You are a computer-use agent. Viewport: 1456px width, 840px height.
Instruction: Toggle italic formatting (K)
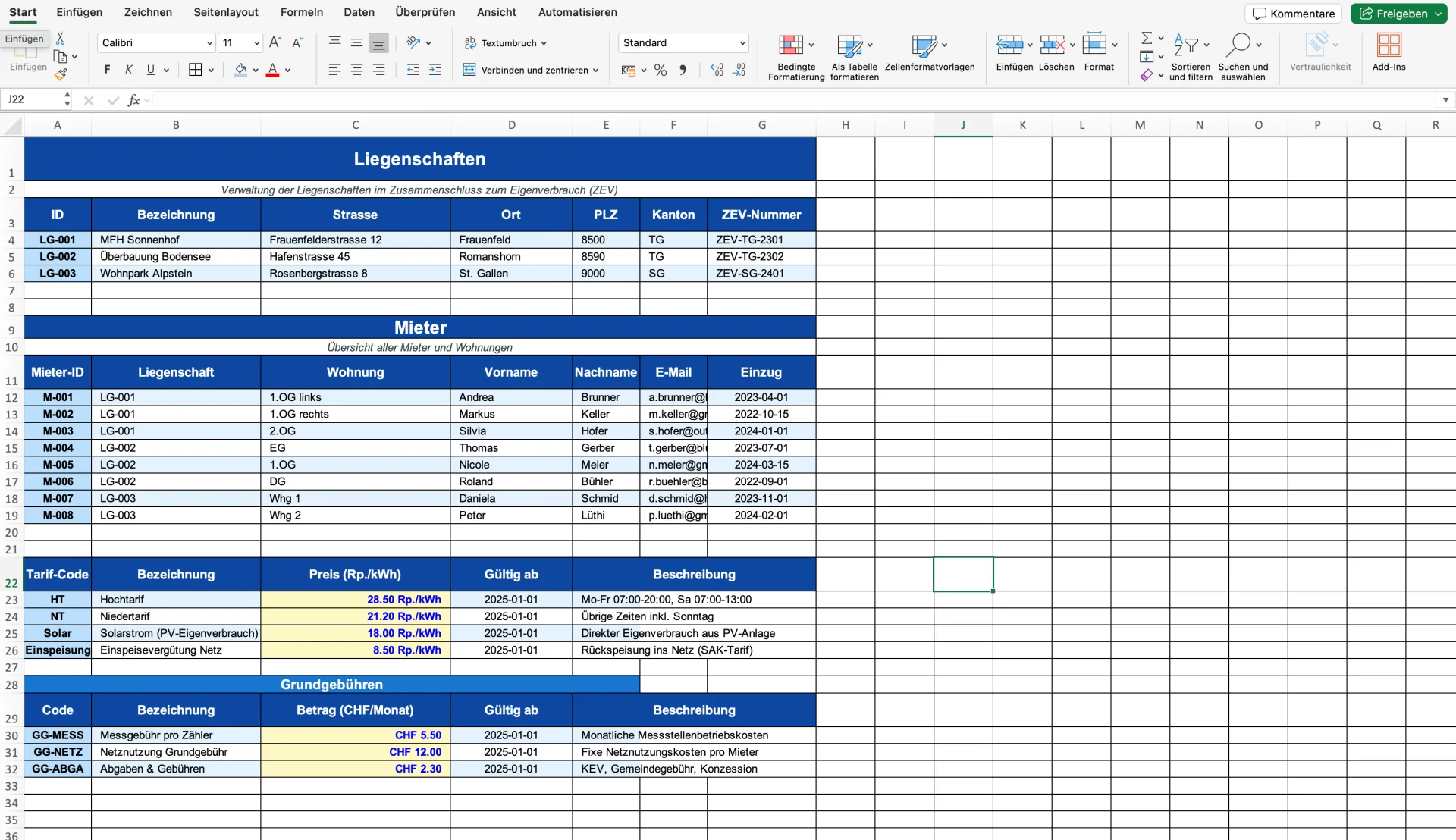129,70
